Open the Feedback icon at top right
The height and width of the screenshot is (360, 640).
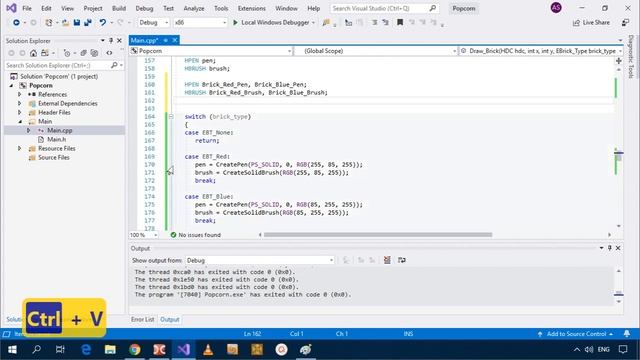click(625, 22)
